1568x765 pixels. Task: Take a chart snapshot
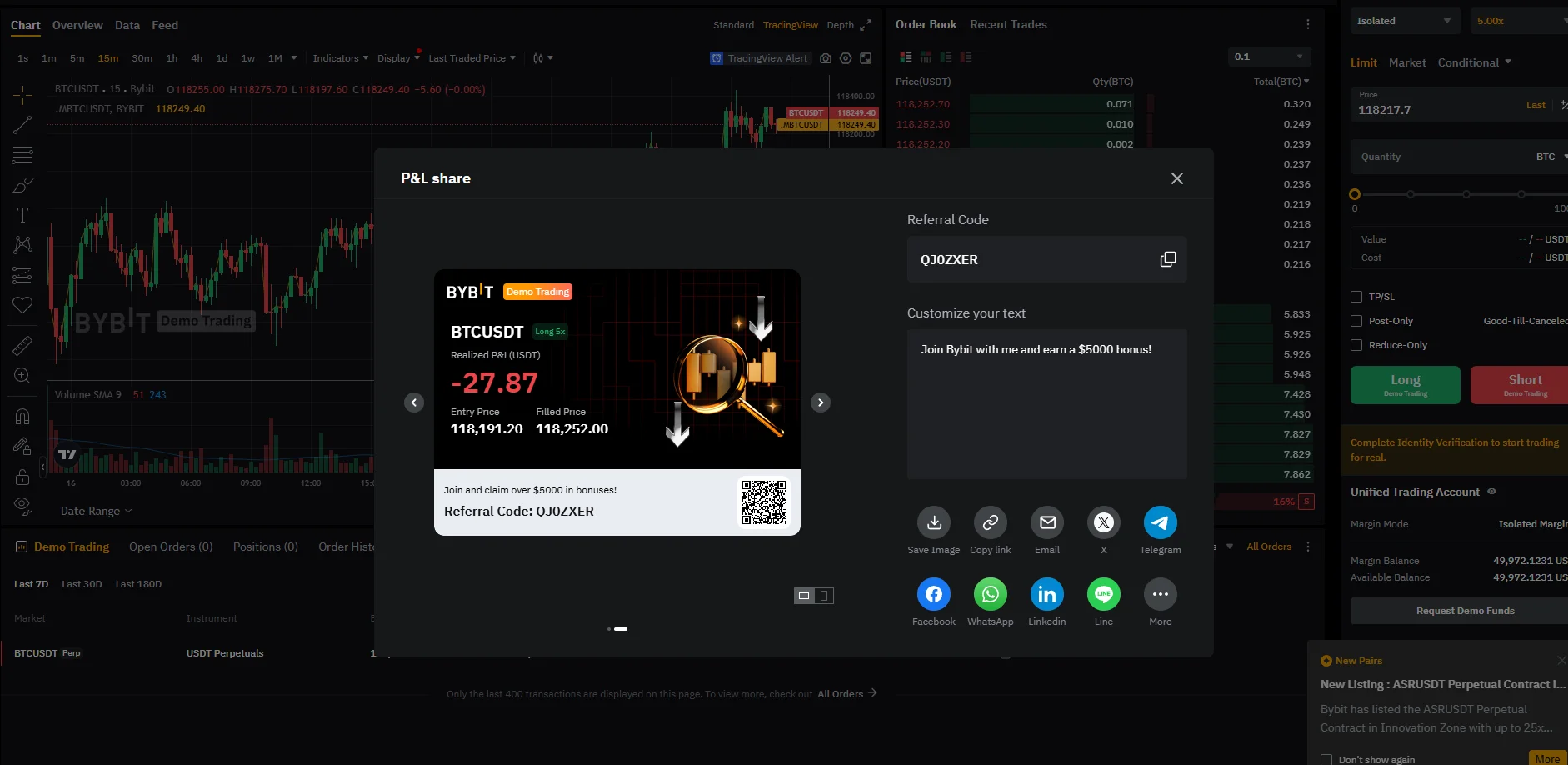pos(826,58)
